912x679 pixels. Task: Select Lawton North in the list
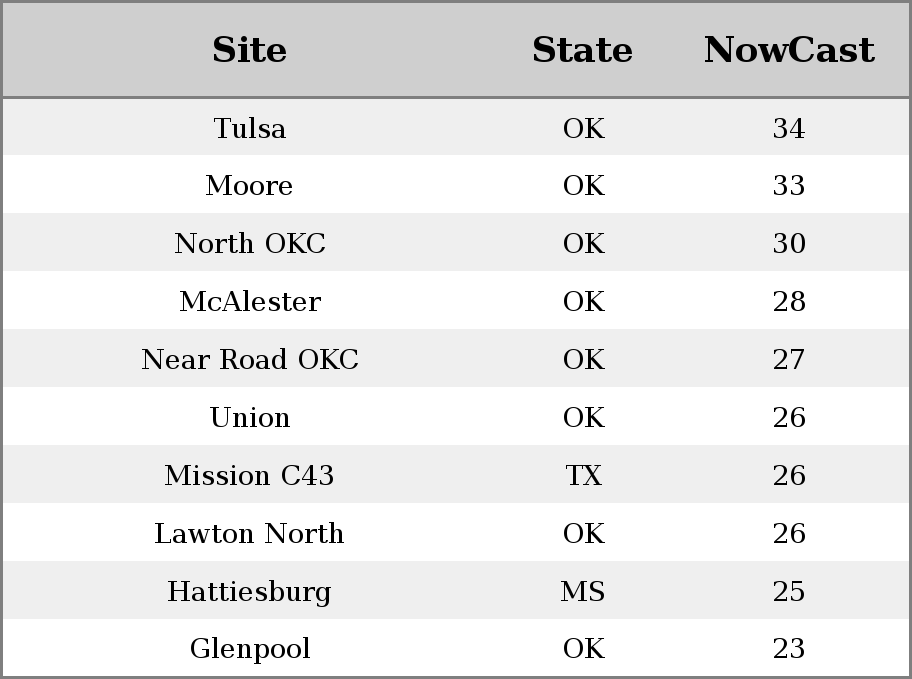tap(250, 533)
